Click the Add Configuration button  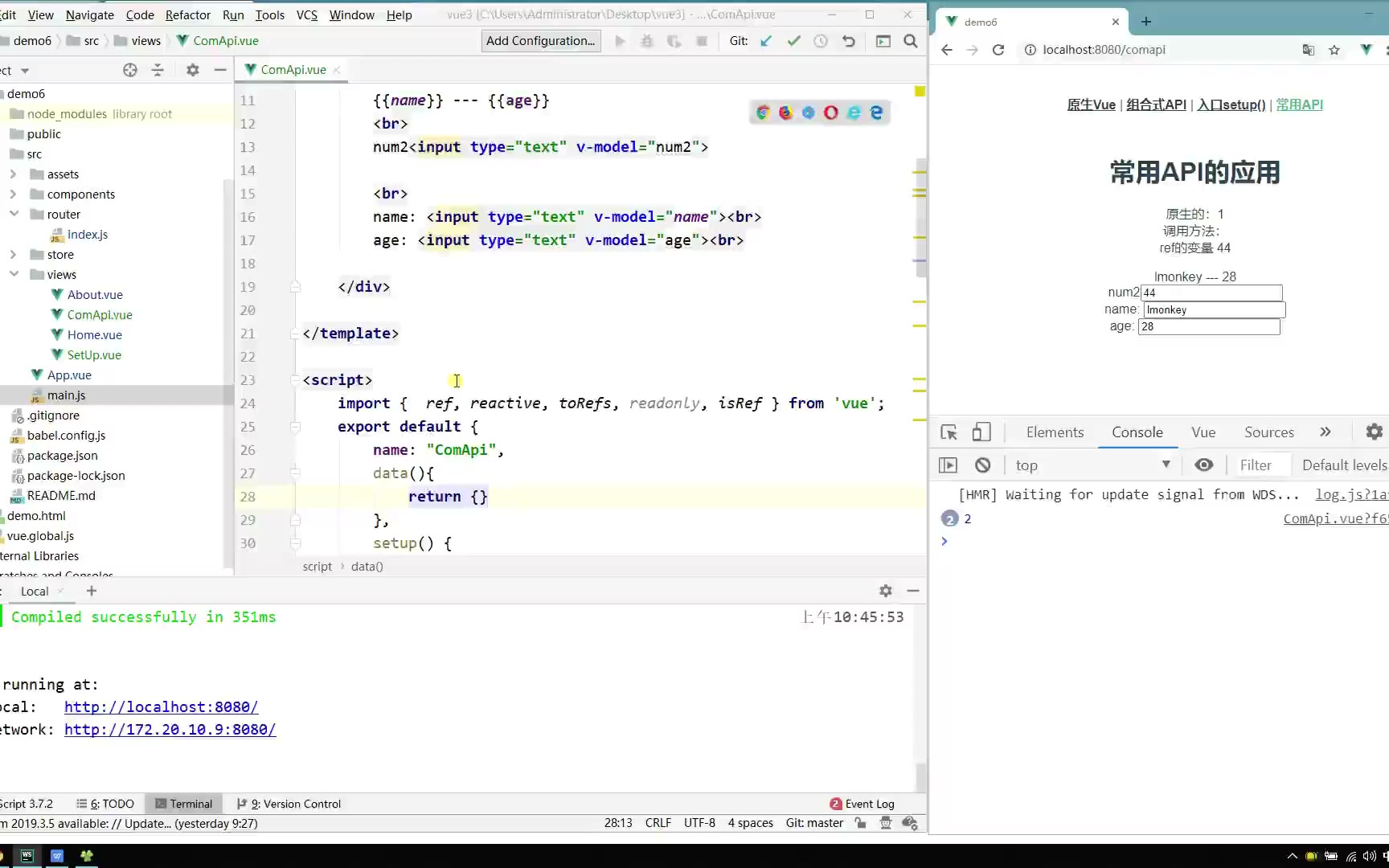coord(540,41)
